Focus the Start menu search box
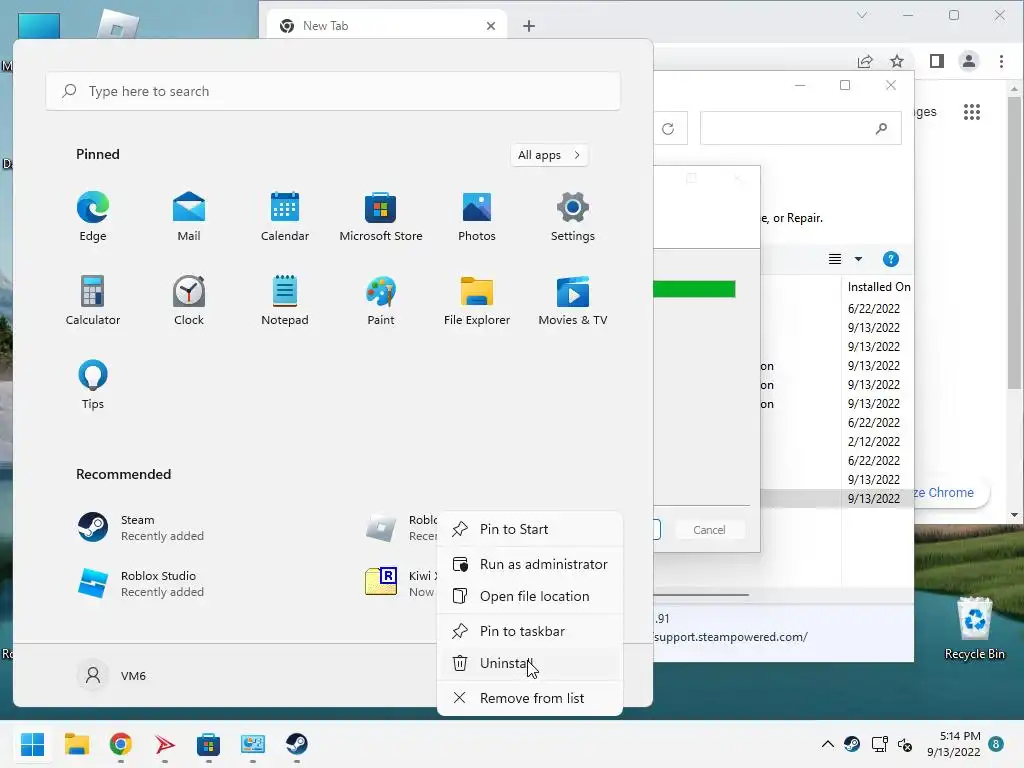The height and width of the screenshot is (768, 1024). coord(333,91)
